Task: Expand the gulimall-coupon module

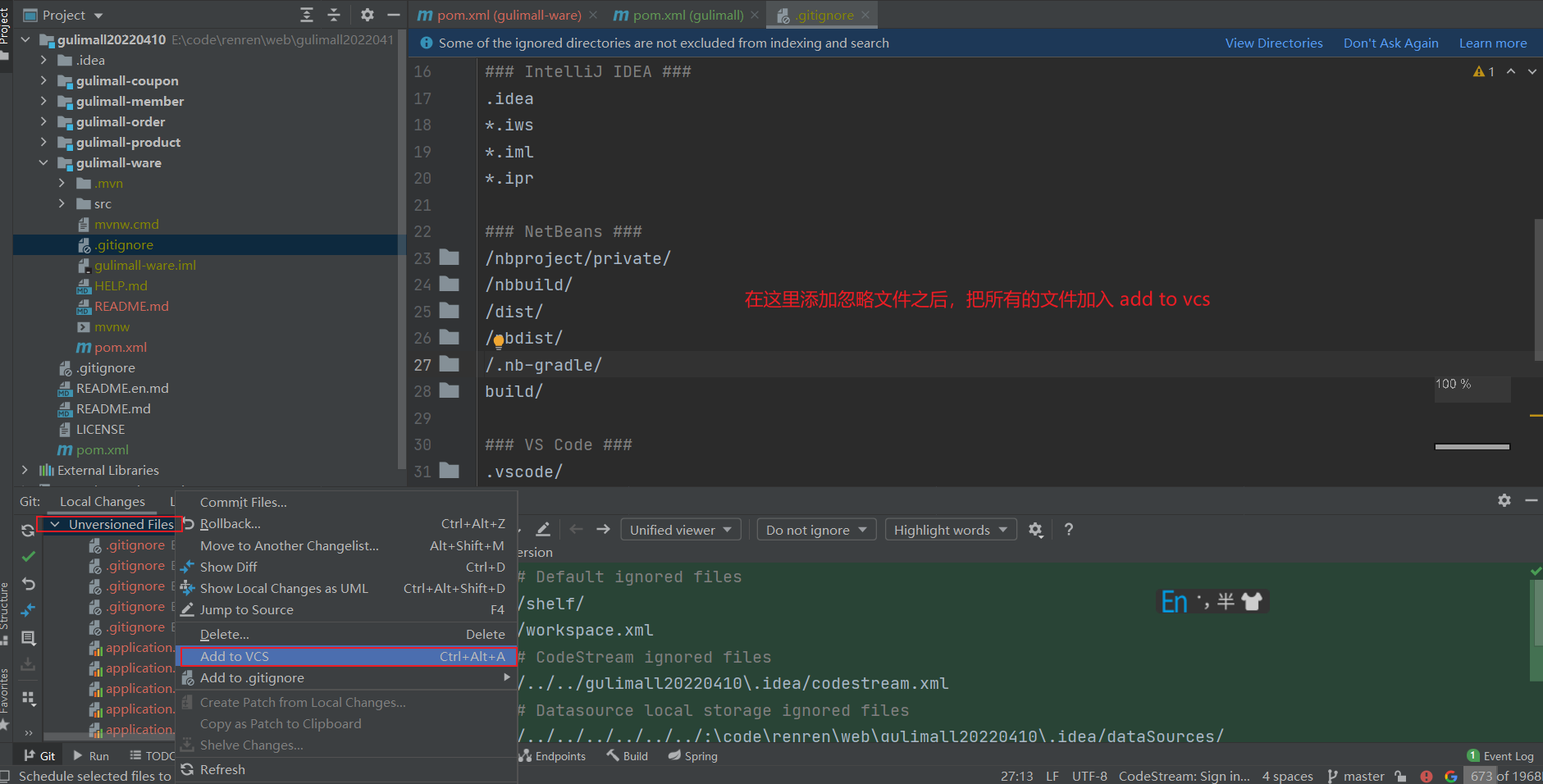Action: (44, 80)
